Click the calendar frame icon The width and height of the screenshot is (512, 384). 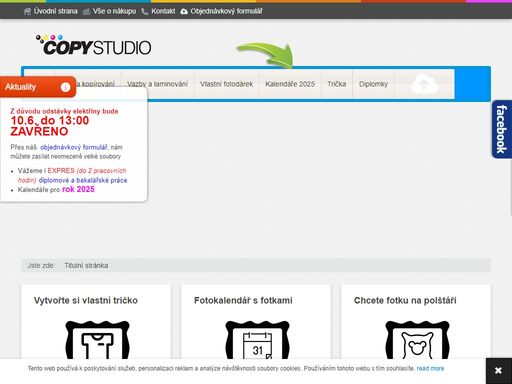point(257,340)
